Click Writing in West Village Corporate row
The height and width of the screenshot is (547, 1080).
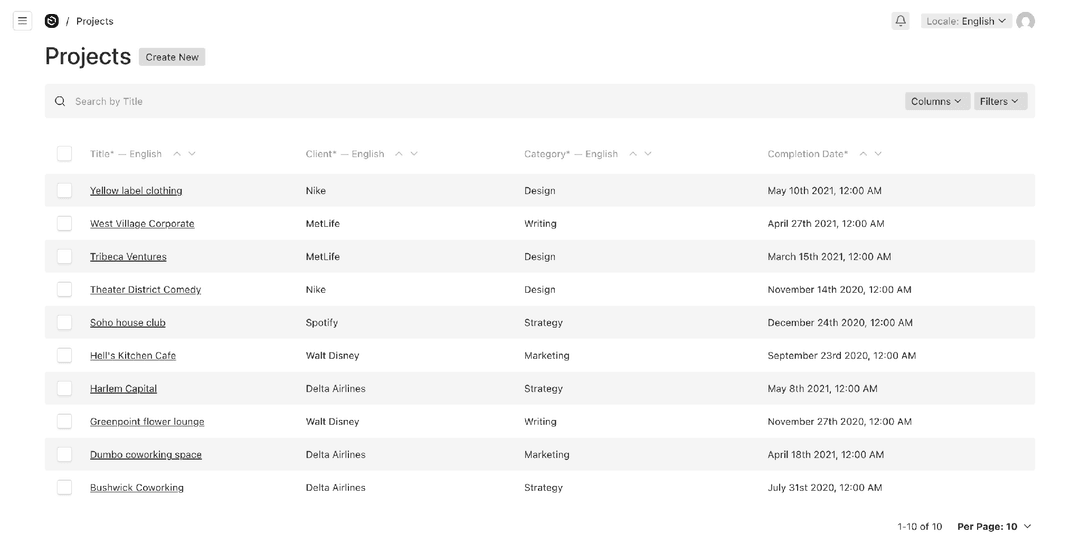540,223
